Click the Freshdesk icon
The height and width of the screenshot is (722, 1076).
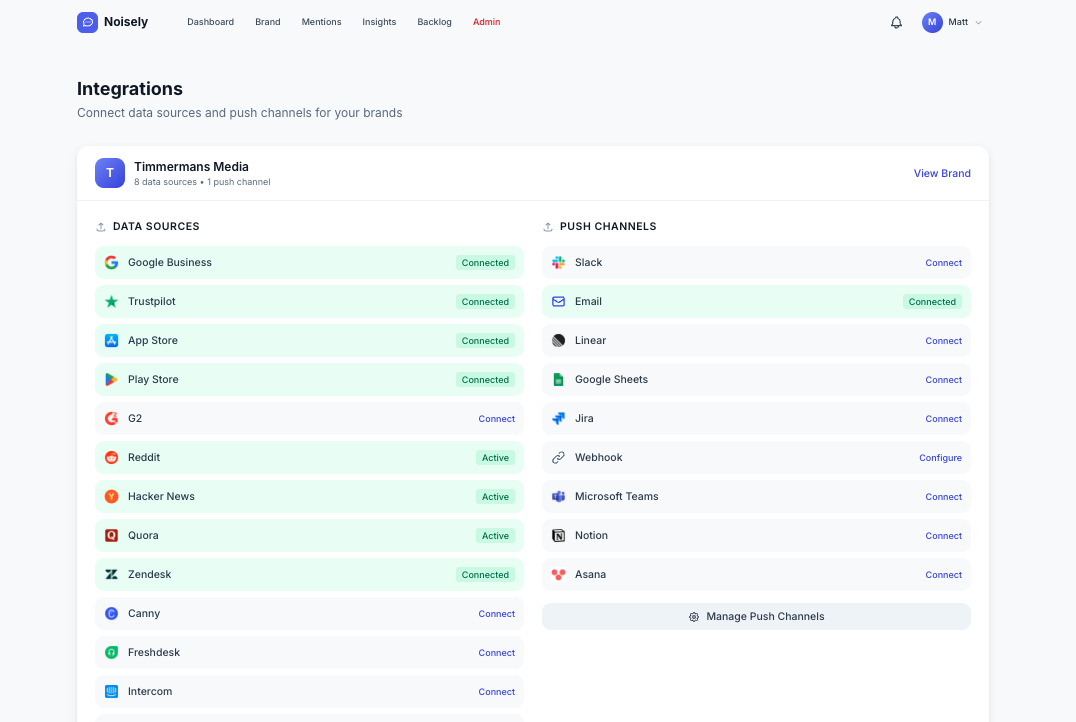(x=111, y=653)
